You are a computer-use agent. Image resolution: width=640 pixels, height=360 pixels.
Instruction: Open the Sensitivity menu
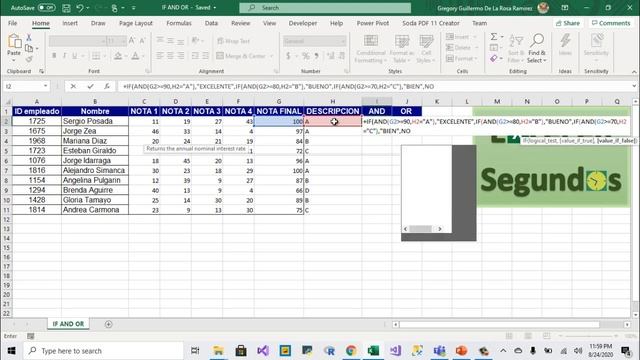(596, 45)
